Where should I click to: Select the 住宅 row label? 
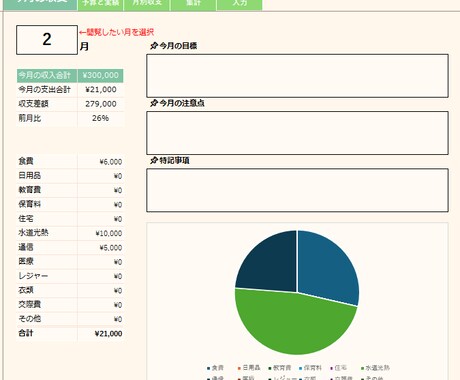click(x=47, y=219)
